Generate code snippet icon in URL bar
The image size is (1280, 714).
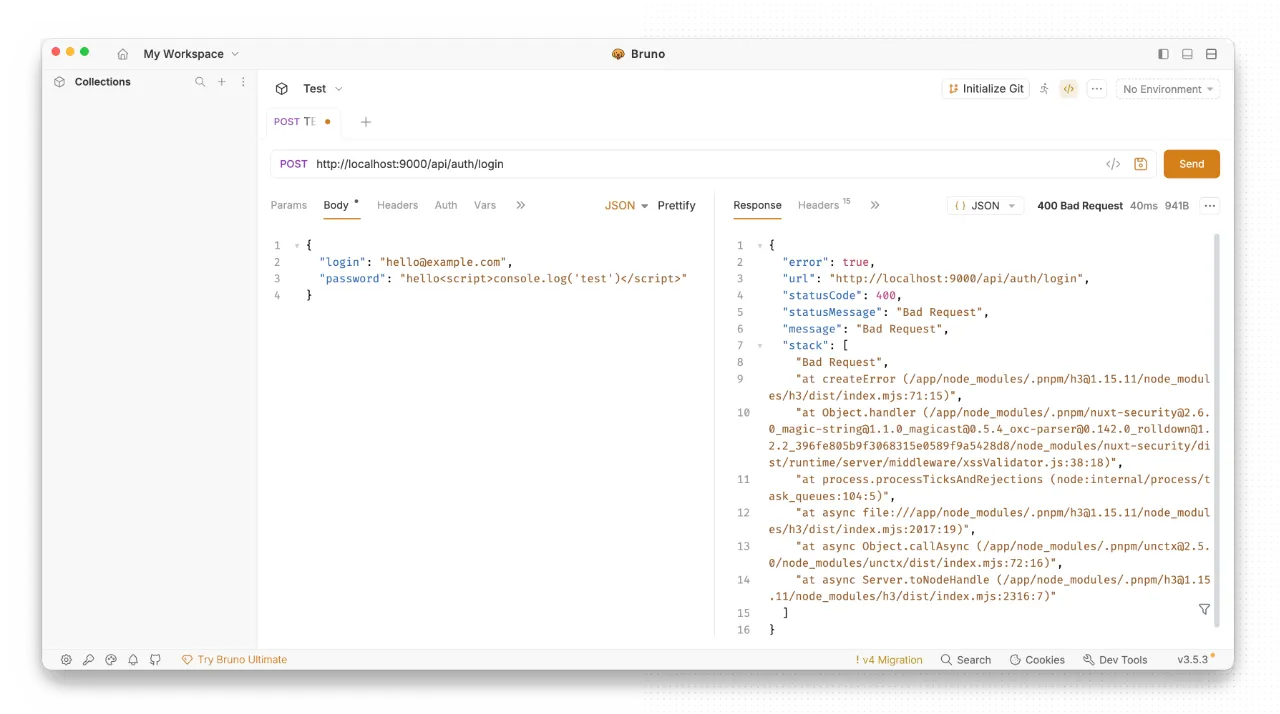click(x=1113, y=164)
